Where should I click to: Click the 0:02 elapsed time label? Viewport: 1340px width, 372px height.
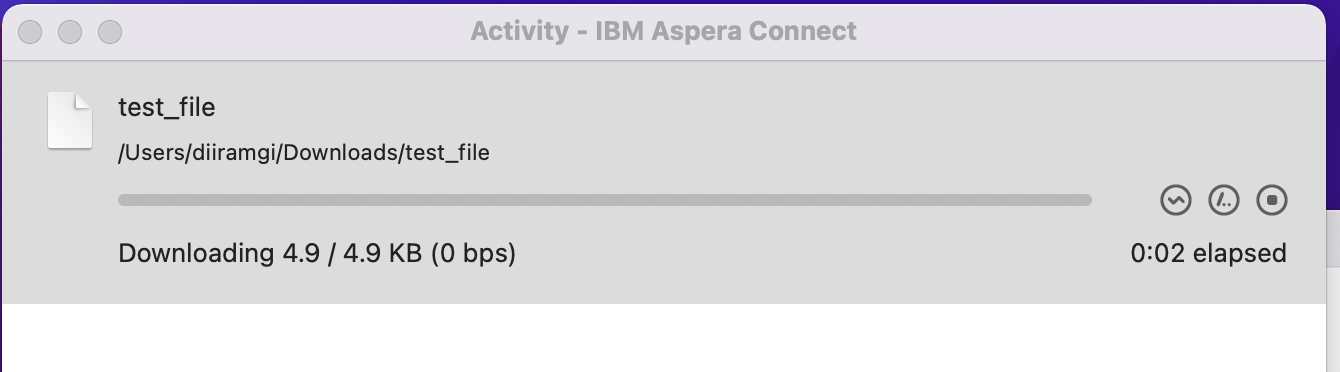[x=1209, y=253]
